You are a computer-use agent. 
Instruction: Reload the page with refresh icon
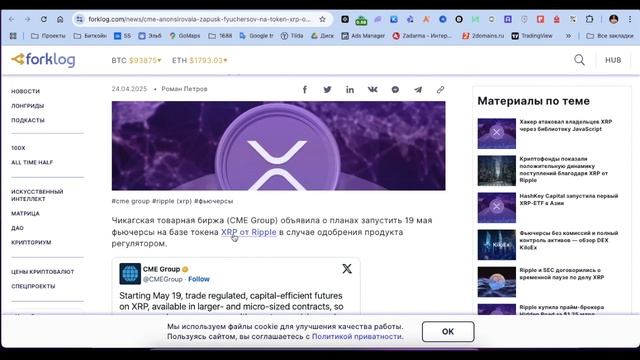point(44,19)
